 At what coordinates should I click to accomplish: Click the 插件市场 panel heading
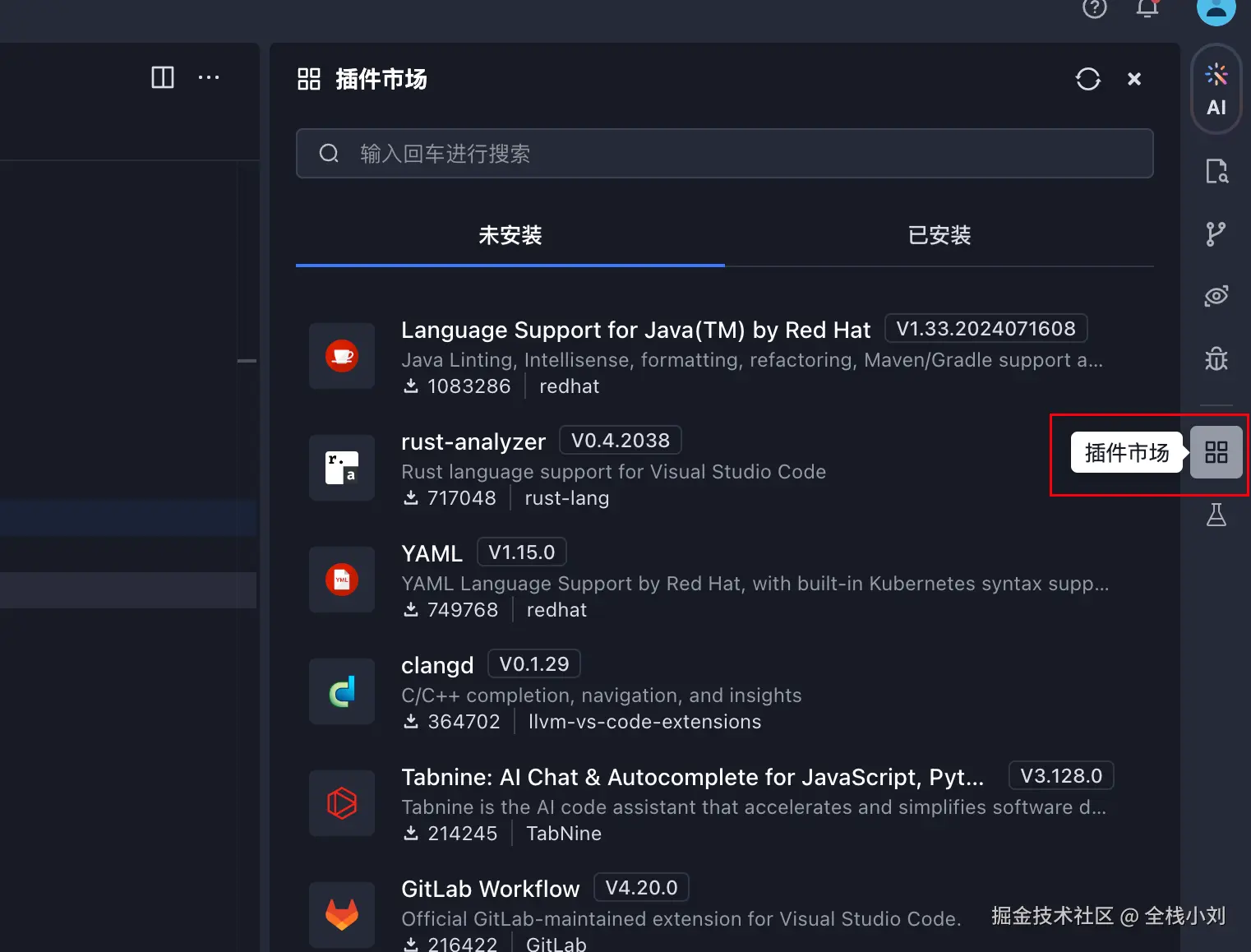point(381,79)
